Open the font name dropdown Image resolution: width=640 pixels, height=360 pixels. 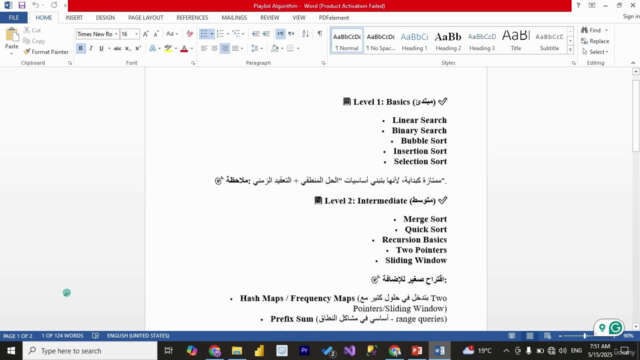[x=116, y=34]
